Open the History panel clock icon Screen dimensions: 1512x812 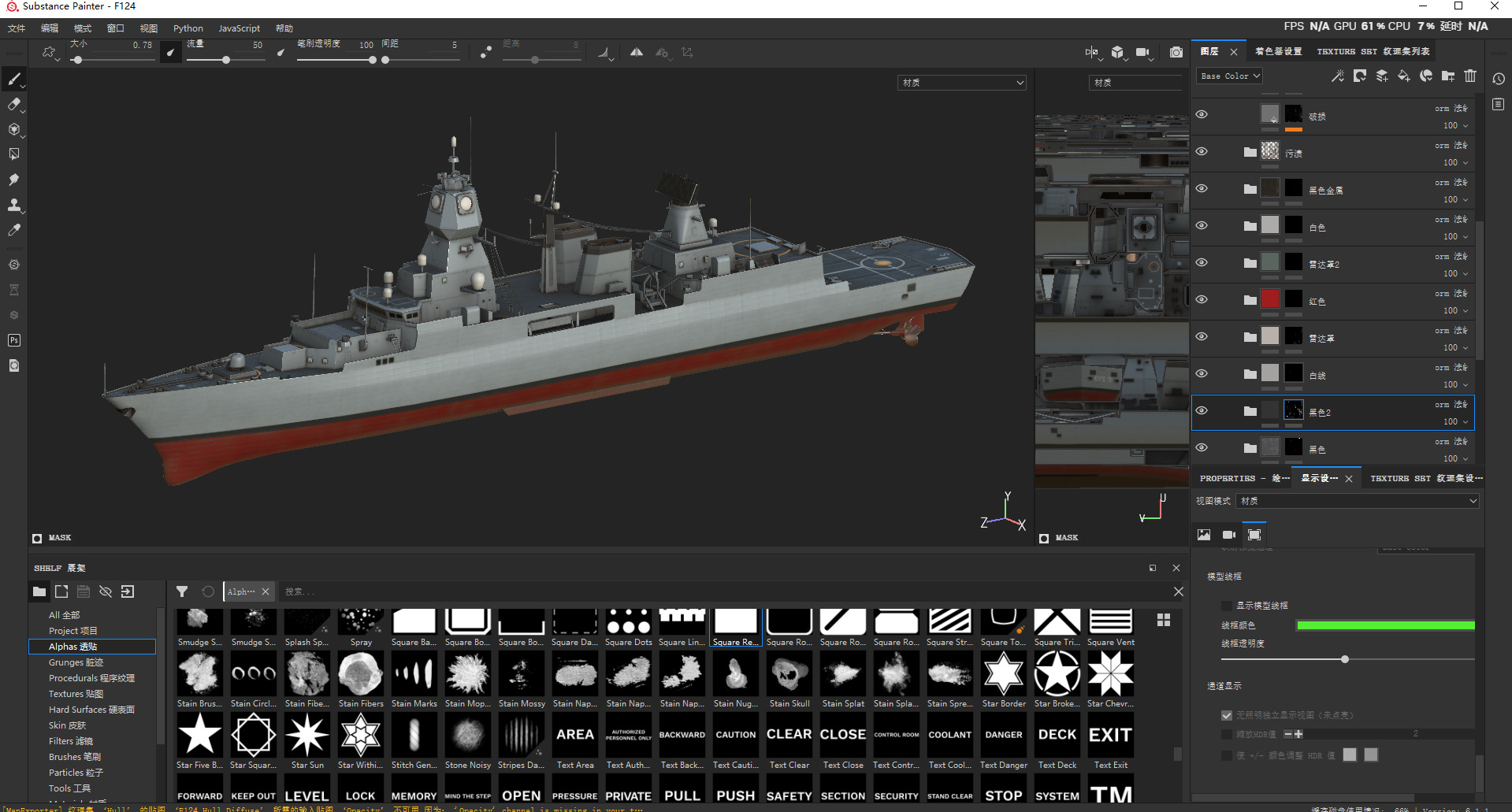pyautogui.click(x=1499, y=79)
